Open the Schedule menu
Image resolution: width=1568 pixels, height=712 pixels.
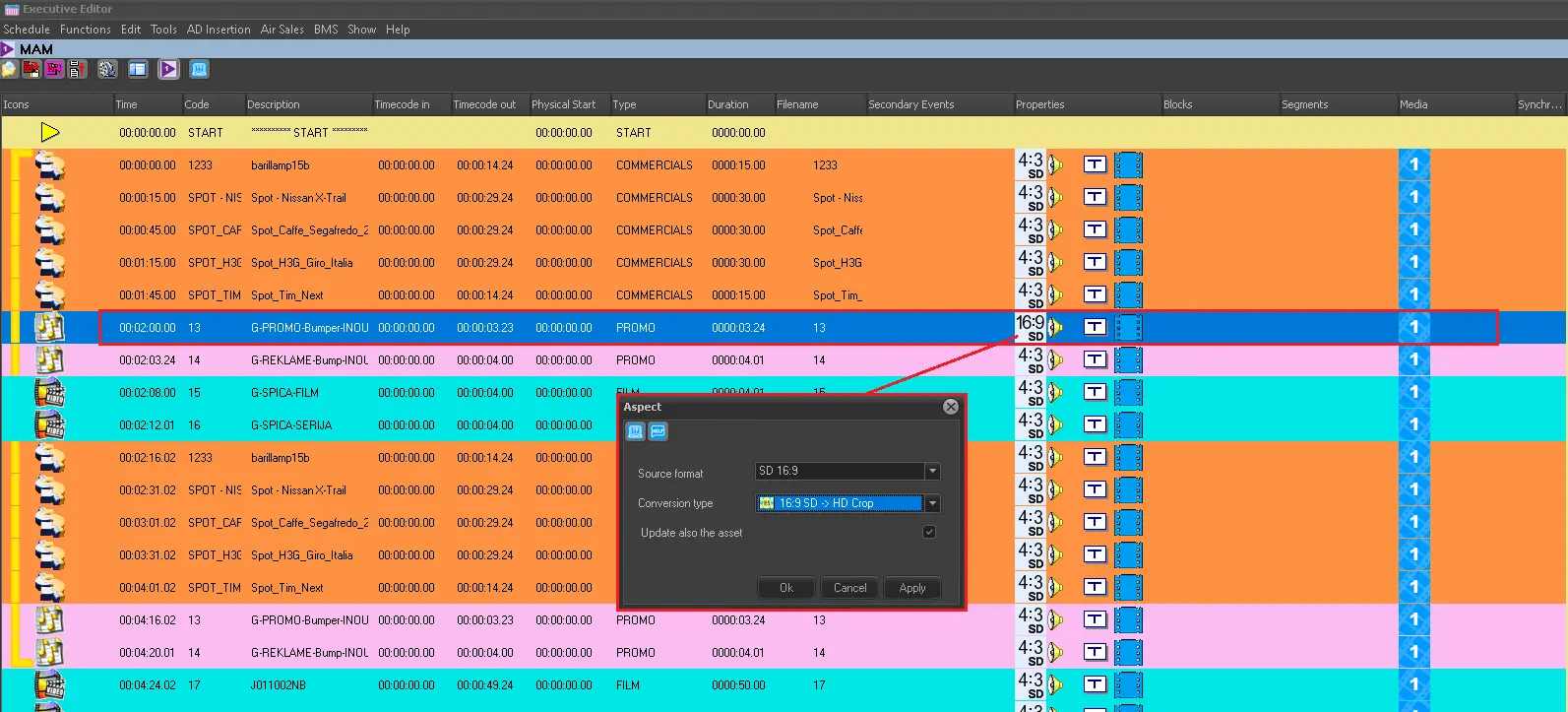click(27, 30)
